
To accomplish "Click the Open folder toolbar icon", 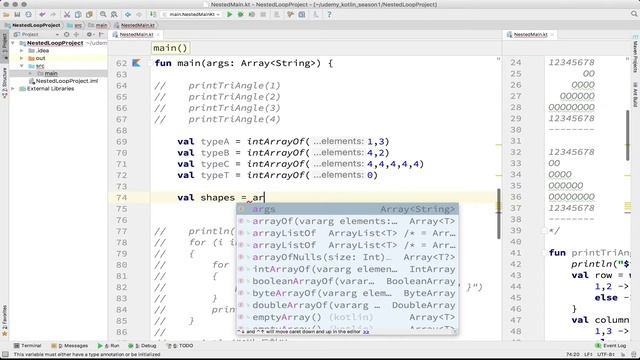I will click(x=6, y=14).
